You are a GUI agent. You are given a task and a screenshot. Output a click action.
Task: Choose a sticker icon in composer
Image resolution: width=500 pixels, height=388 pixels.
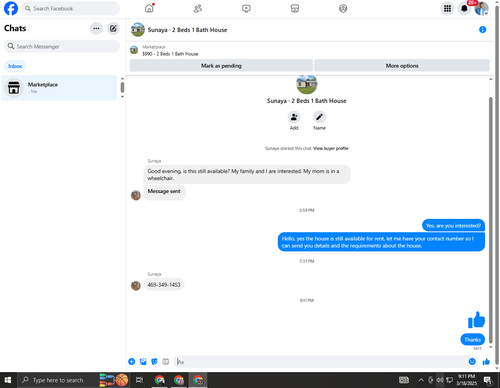point(154,362)
